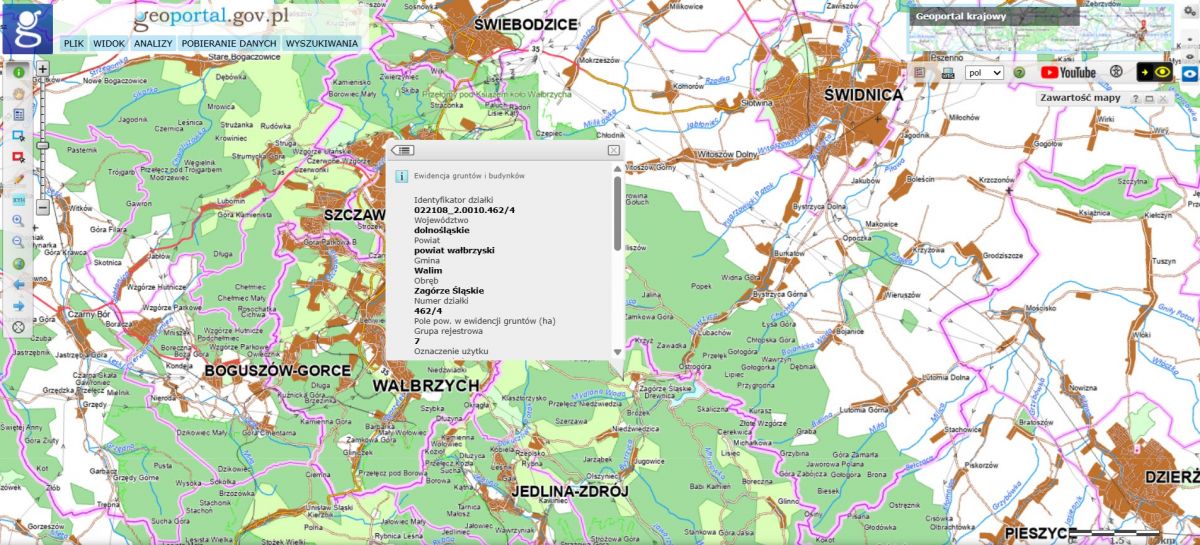Go to next map view arrow
Screen dimensions: 1200x545
pyautogui.click(x=18, y=305)
